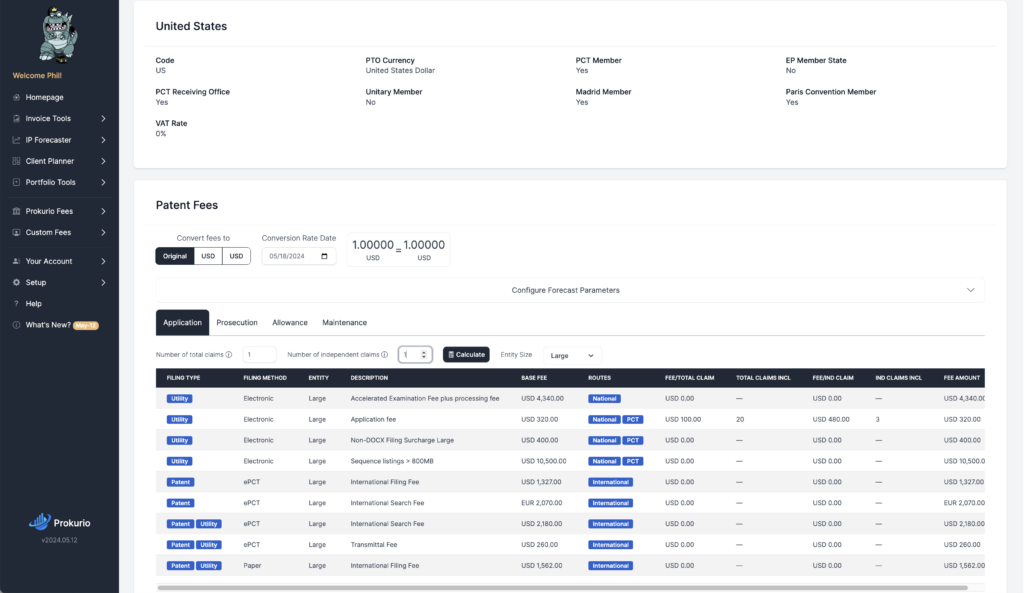Viewport: 1024px width, 593px height.
Task: Click the 'USD 10,500.00' base fee cell
Action: coord(543,461)
